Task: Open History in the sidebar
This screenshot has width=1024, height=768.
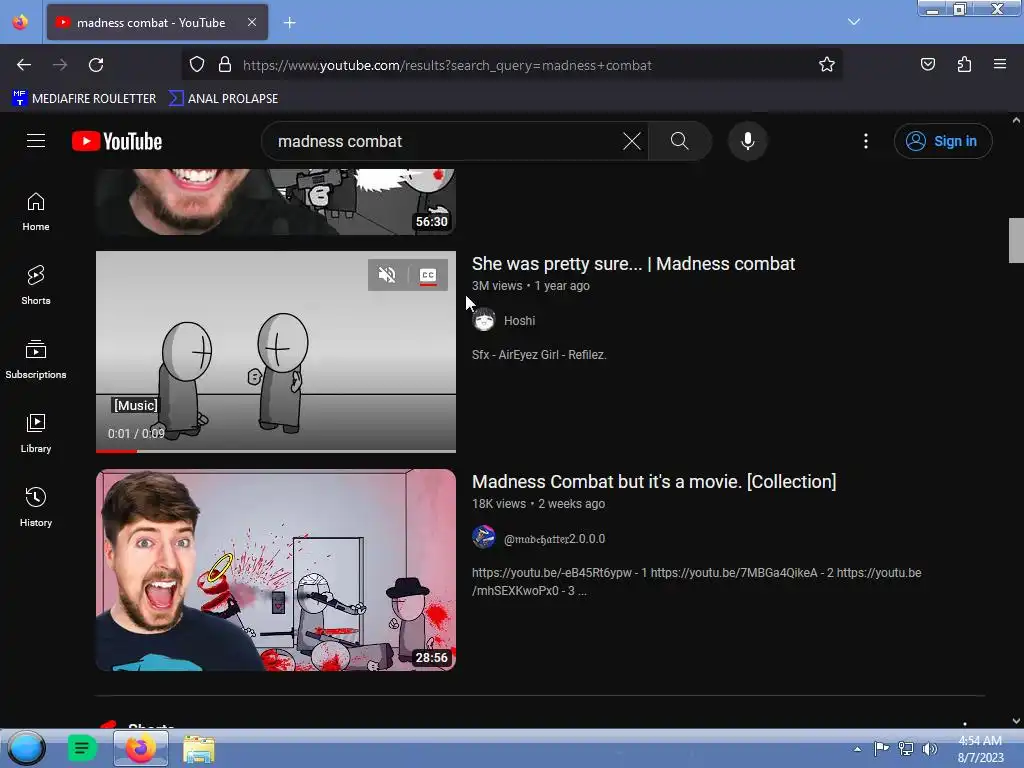Action: (x=36, y=507)
